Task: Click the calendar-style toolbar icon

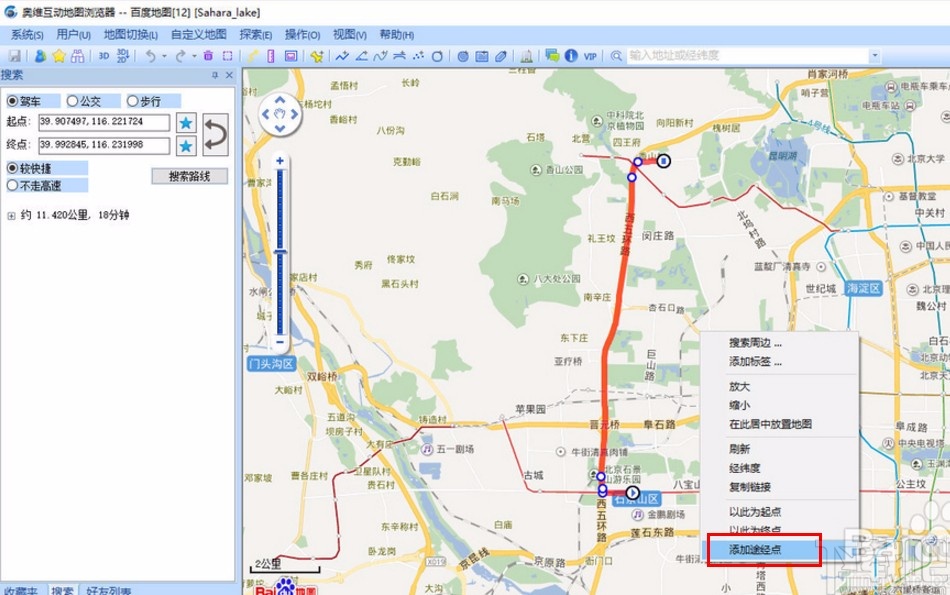Action: click(482, 56)
